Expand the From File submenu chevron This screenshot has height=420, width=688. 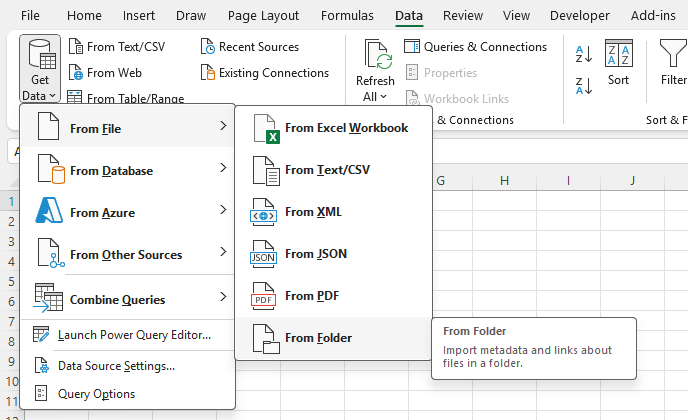point(223,126)
